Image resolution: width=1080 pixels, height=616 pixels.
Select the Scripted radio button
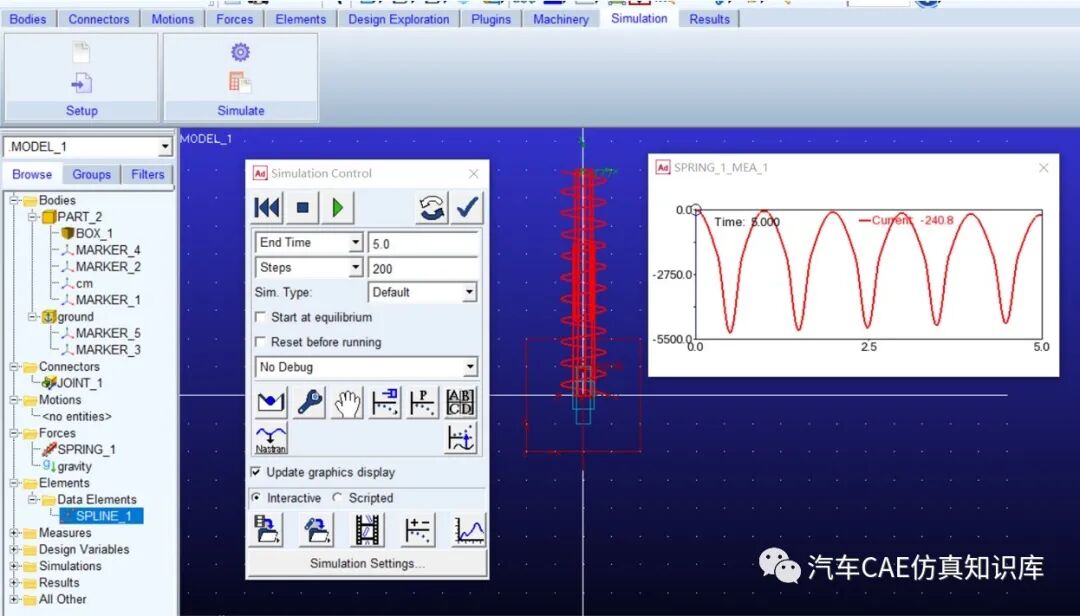tap(338, 497)
